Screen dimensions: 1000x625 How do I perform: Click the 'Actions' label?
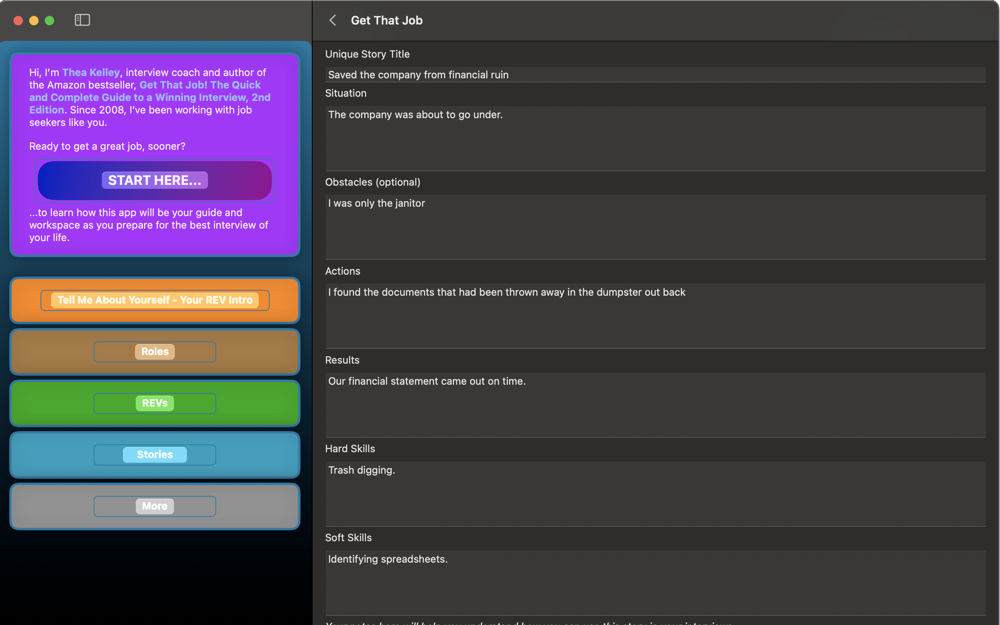click(342, 271)
